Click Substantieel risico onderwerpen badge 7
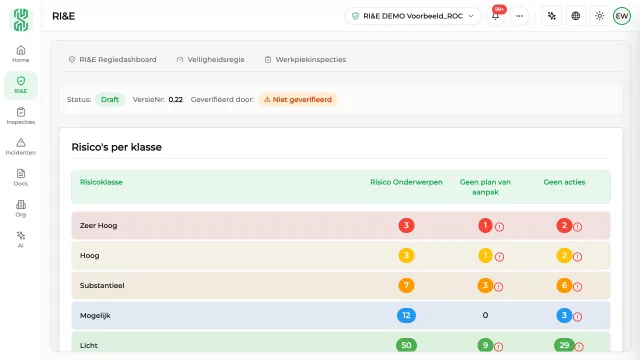Image resolution: width=640 pixels, height=360 pixels. click(406, 285)
